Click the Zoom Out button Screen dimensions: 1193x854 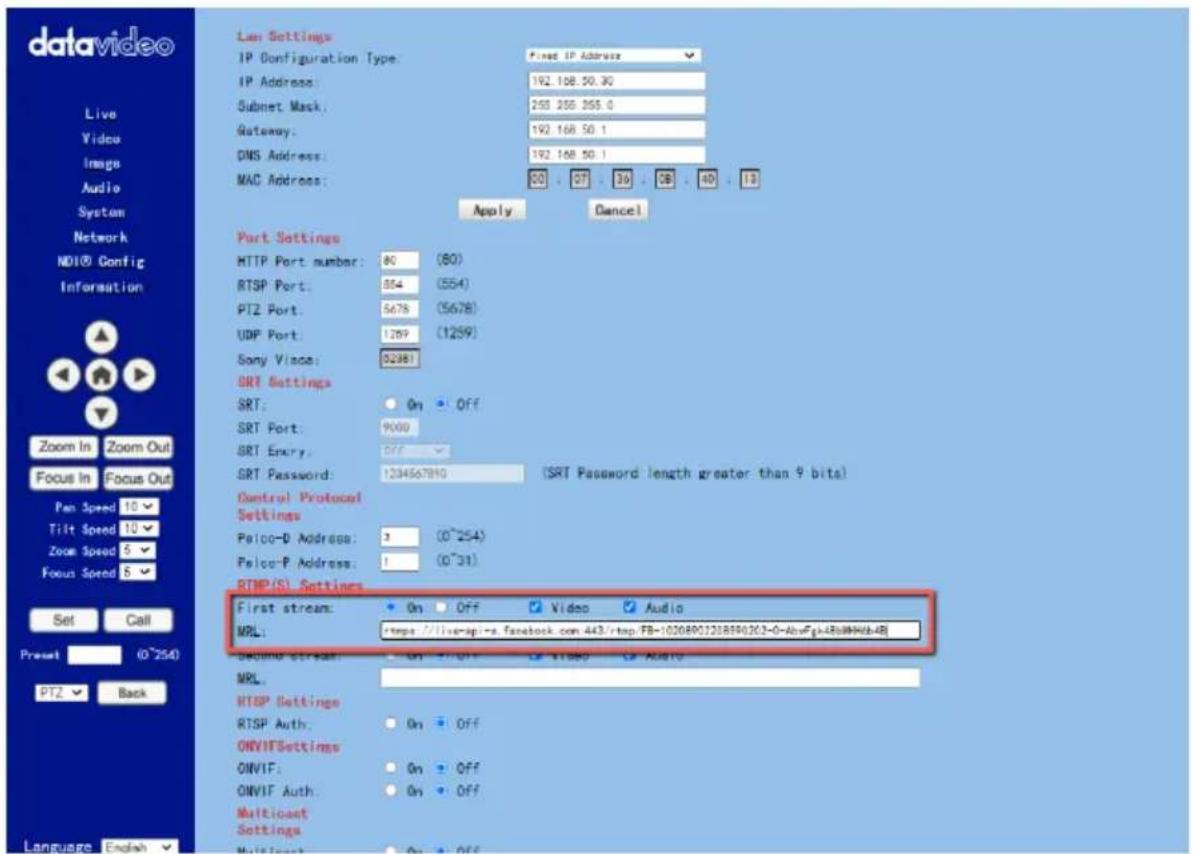(x=138, y=447)
